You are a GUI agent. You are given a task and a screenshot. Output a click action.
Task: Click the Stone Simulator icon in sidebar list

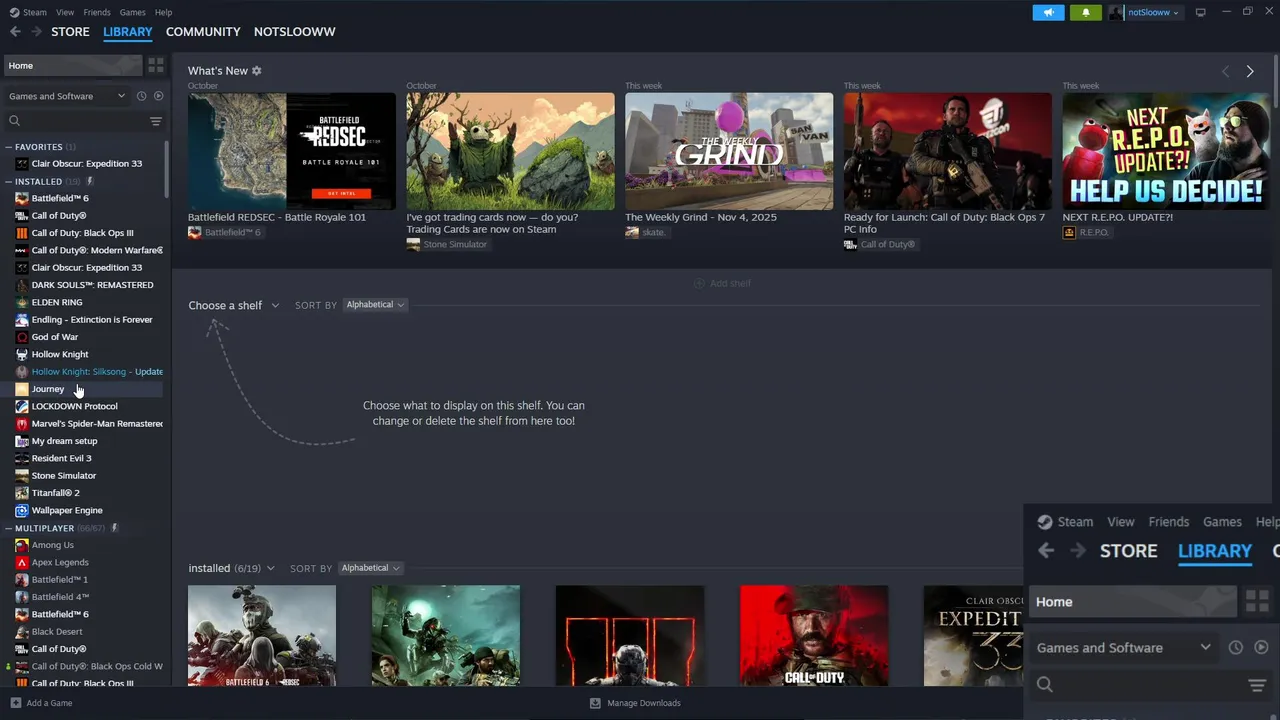click(x=22, y=476)
